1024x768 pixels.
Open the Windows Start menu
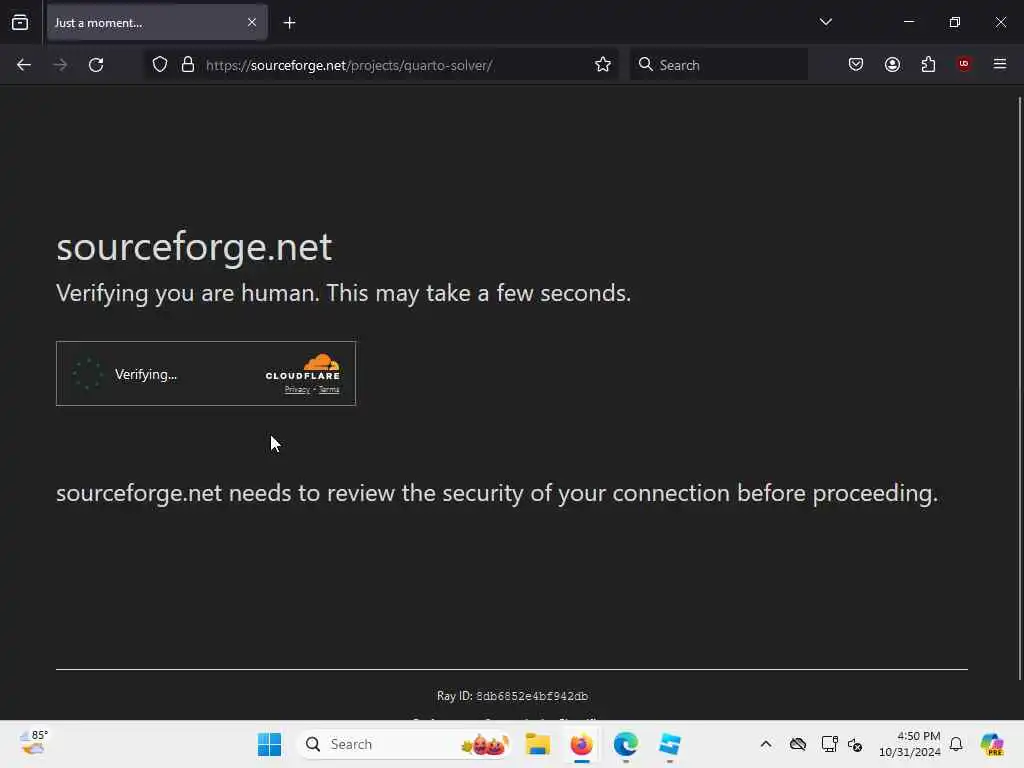click(269, 744)
